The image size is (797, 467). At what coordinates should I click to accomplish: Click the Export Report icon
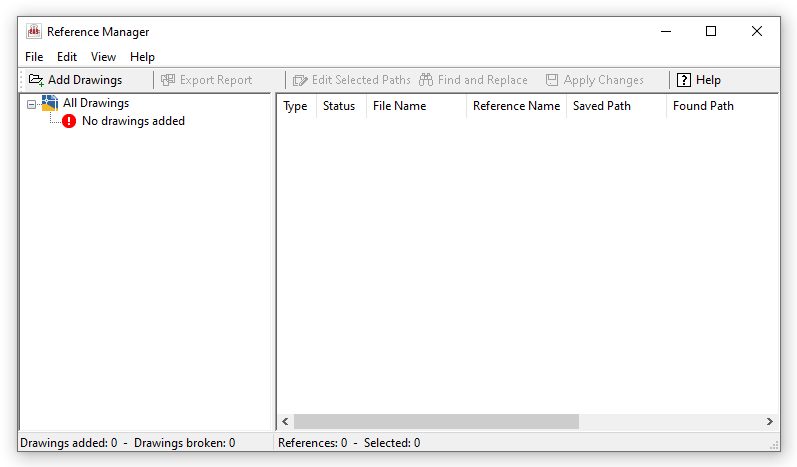pyautogui.click(x=168, y=80)
